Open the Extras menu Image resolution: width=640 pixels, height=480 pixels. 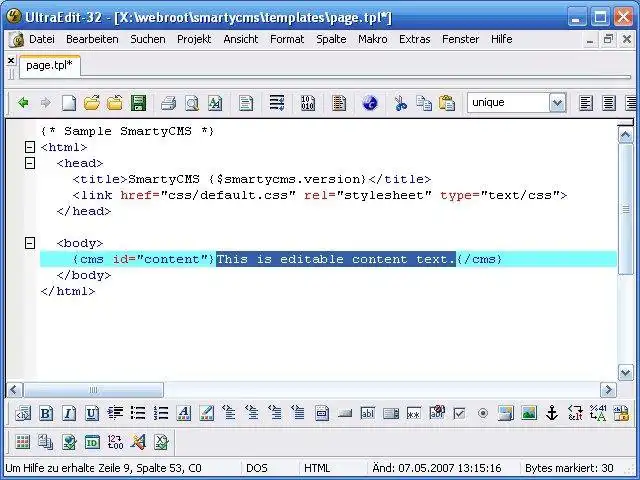414,39
